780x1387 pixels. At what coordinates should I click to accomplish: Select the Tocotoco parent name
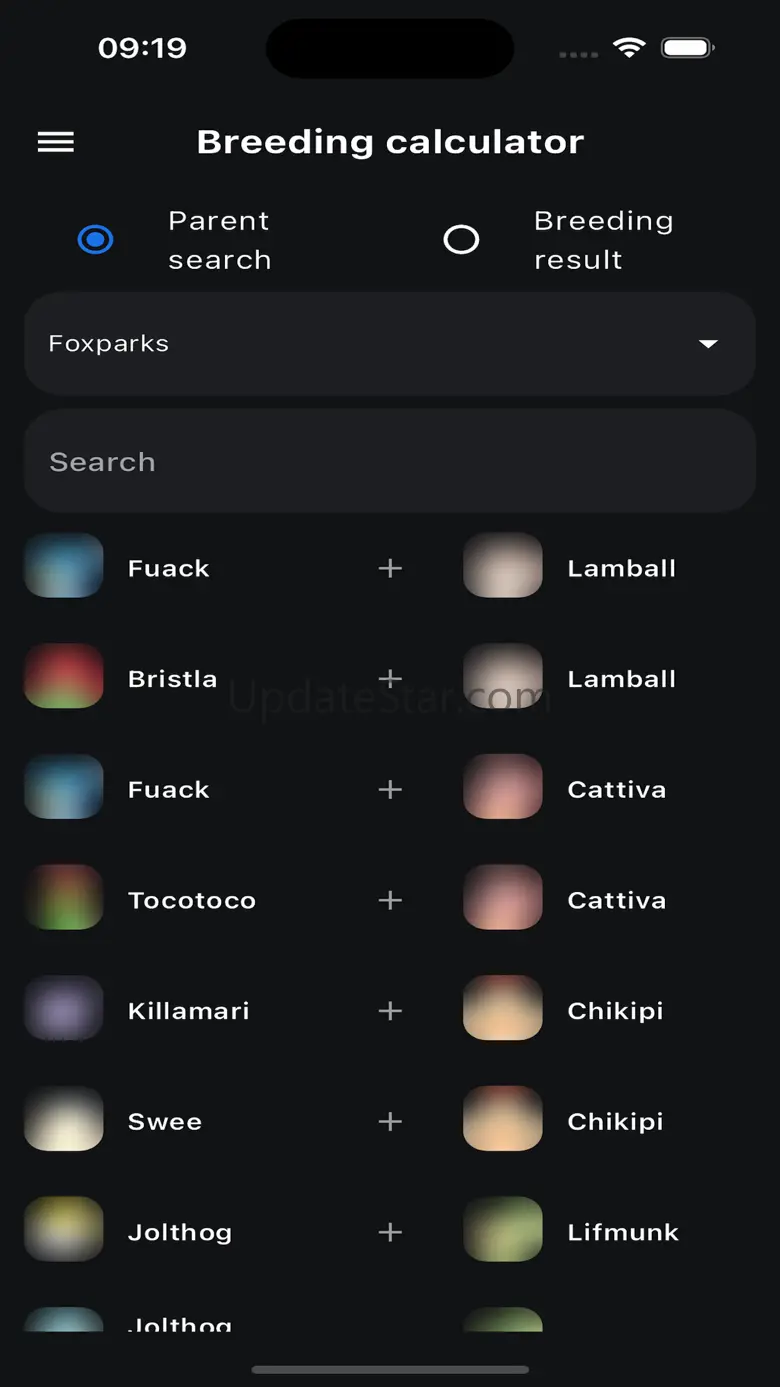[x=192, y=900]
